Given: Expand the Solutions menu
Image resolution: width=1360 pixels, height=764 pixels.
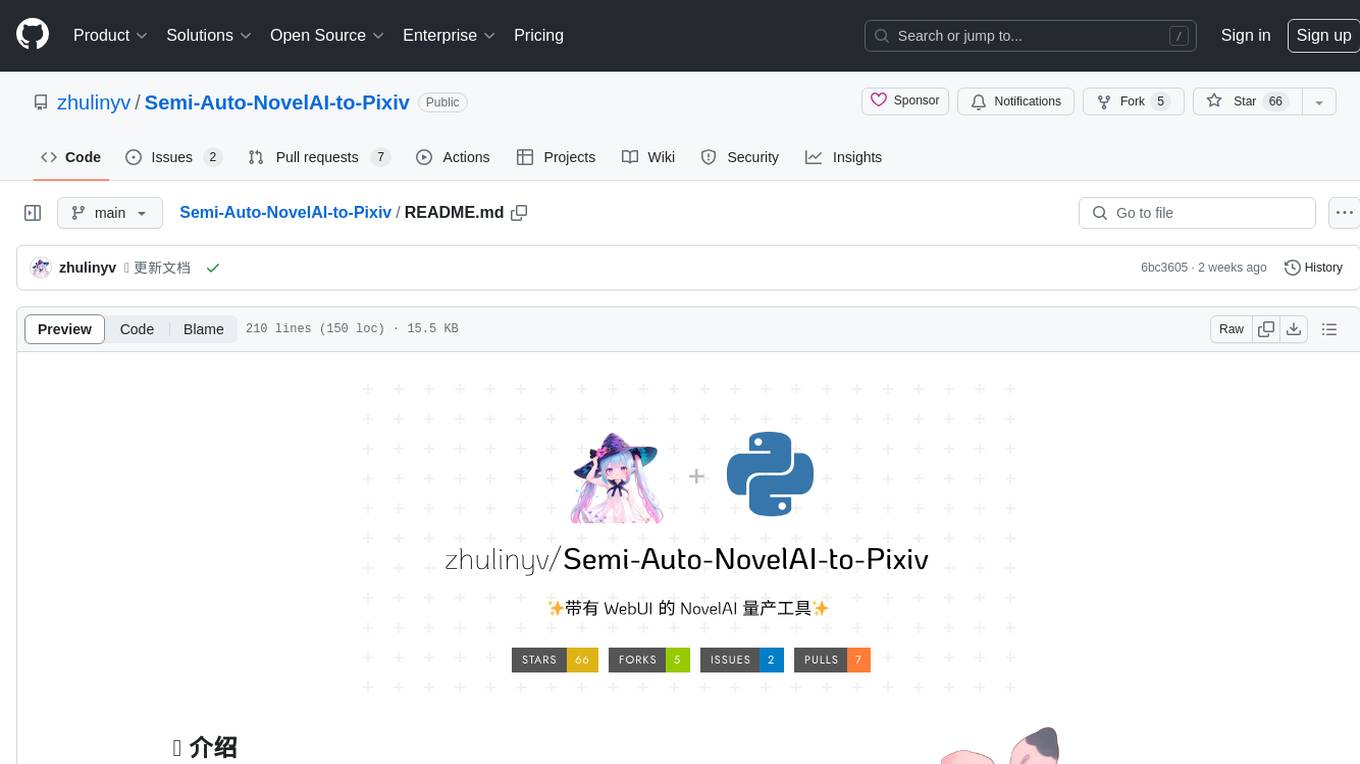Looking at the screenshot, I should [x=209, y=35].
